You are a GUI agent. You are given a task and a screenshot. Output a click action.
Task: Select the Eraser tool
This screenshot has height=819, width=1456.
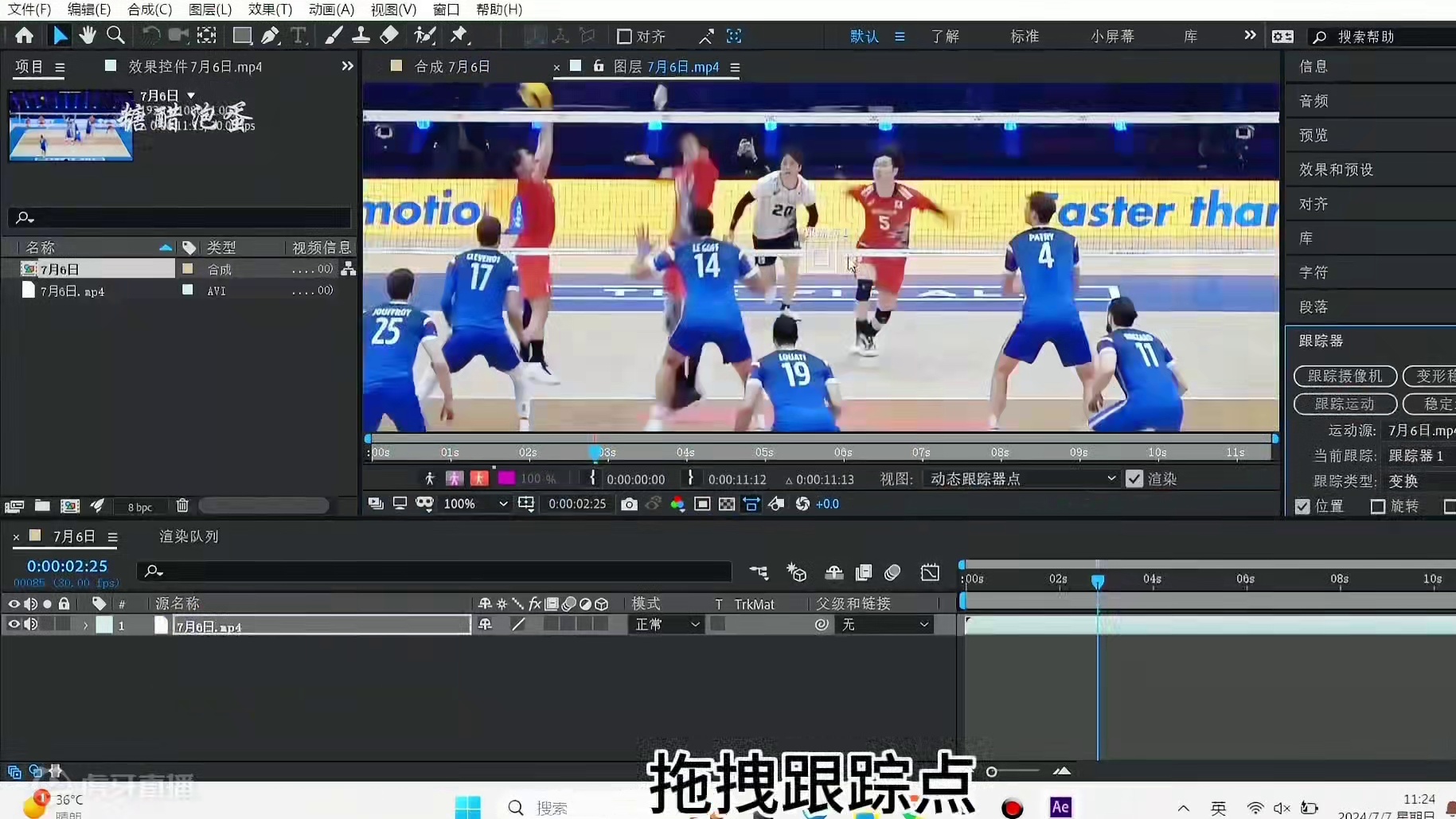click(x=389, y=35)
